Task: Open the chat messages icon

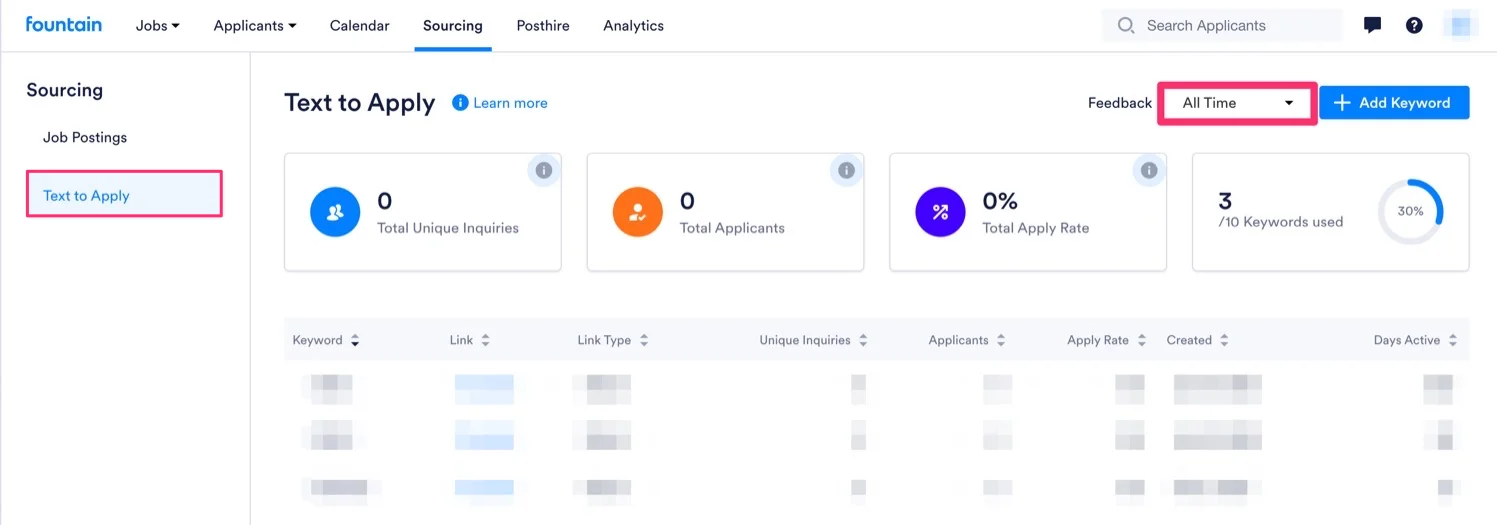Action: [1373, 25]
